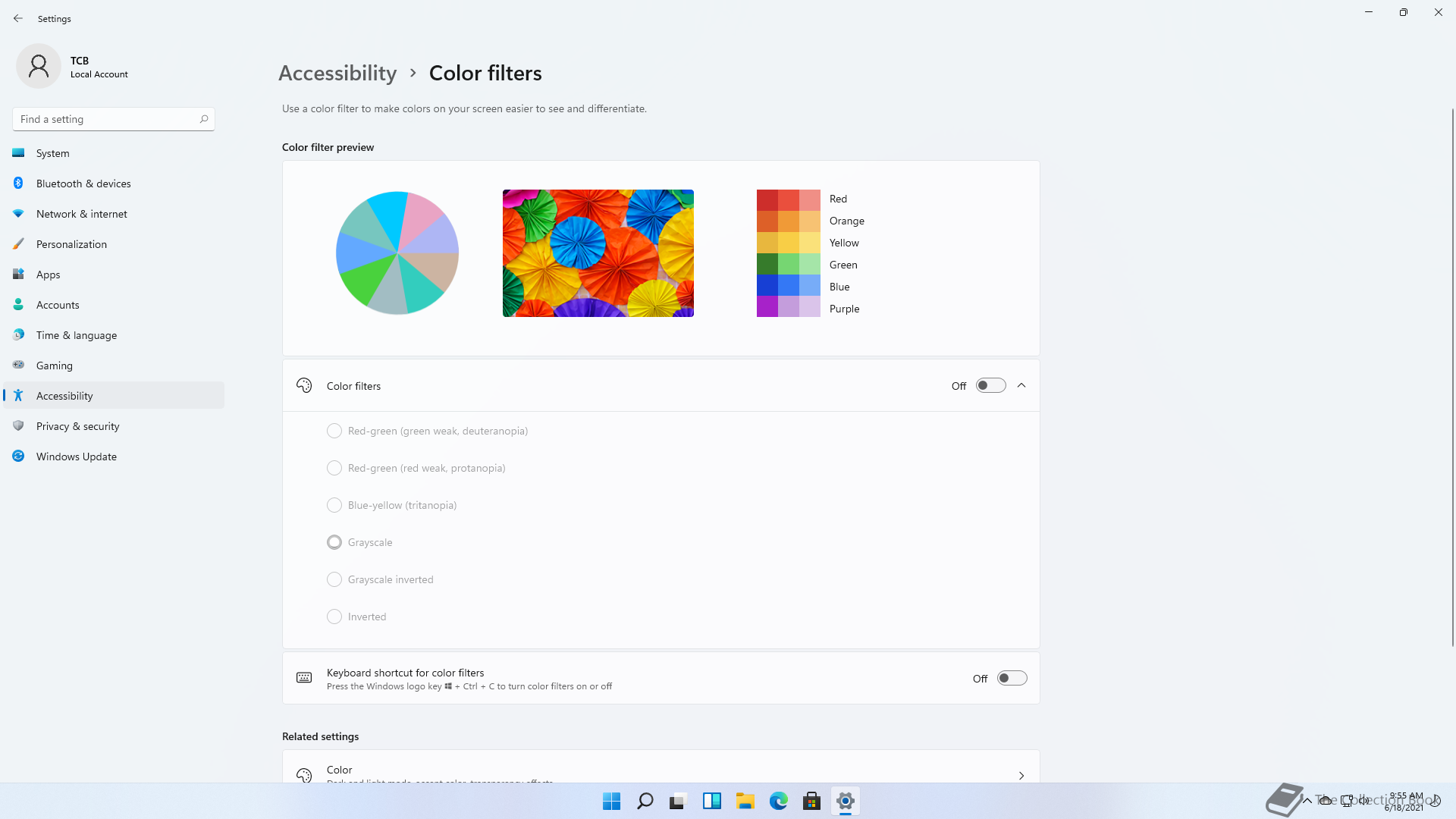
Task: Collapse the Color filters section chevron
Action: pos(1021,385)
